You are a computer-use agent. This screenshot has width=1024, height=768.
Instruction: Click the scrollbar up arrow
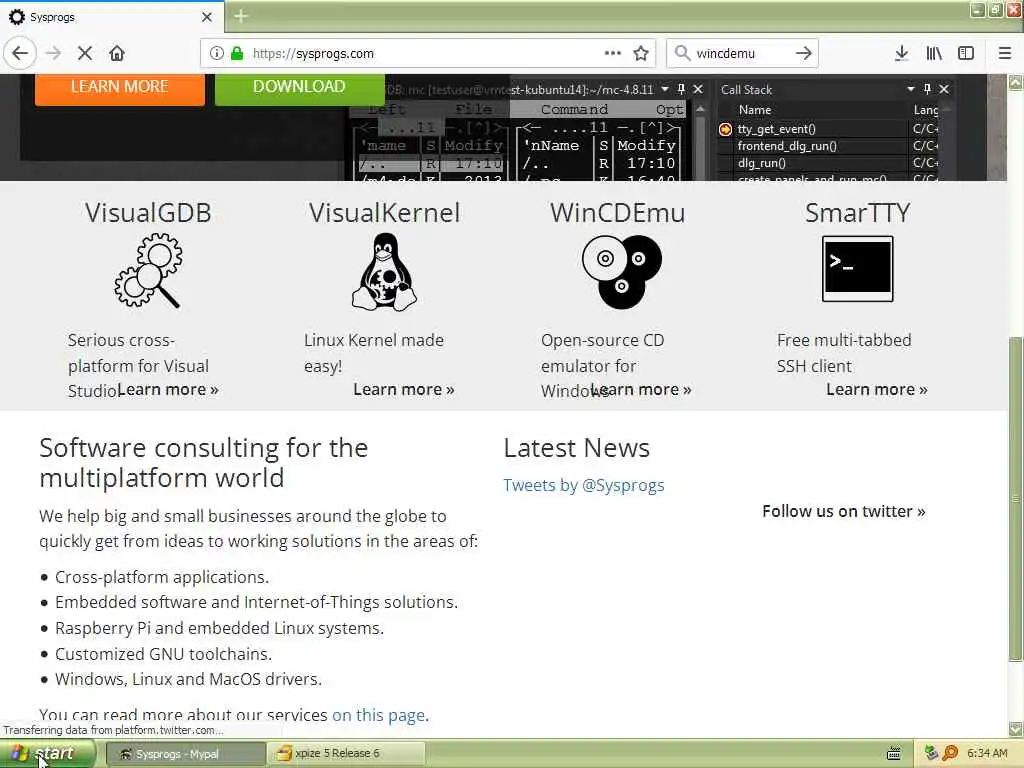1015,82
